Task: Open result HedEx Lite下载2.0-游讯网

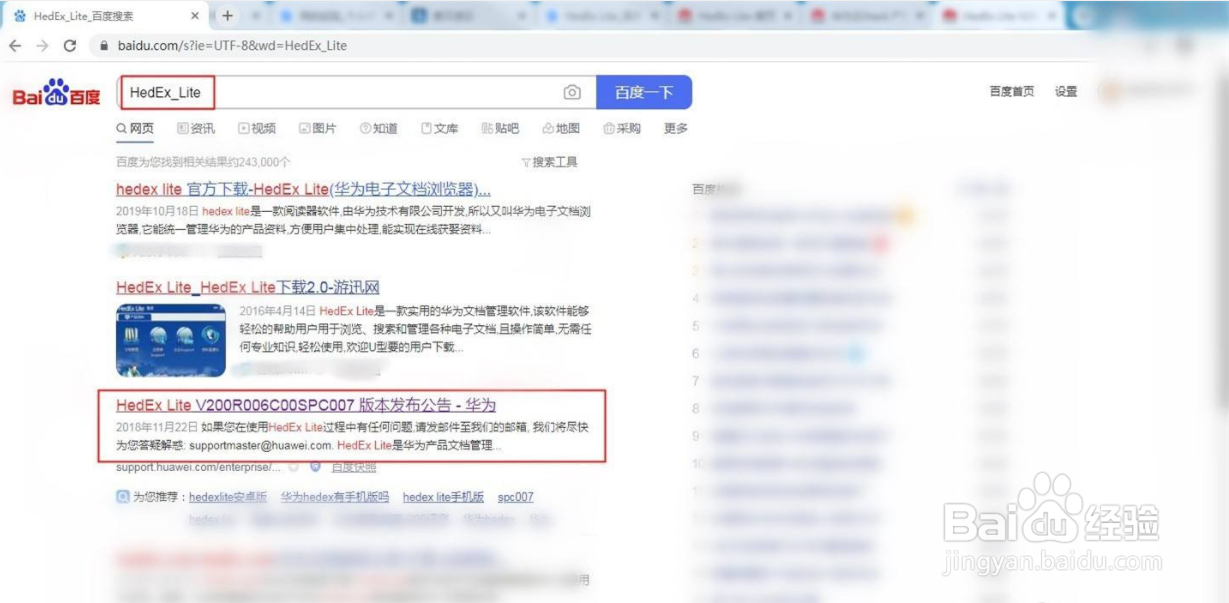Action: (247, 288)
